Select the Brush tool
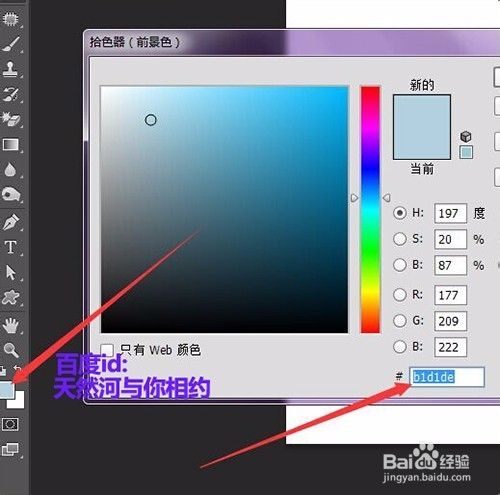Image resolution: width=500 pixels, height=495 pixels. point(11,44)
